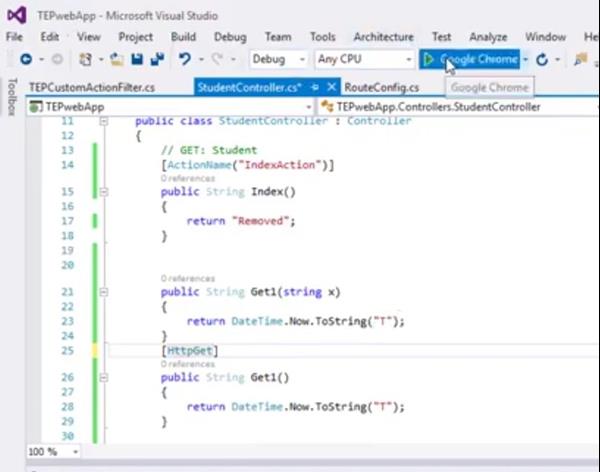
Task: Start debugging with Google Chrome button
Action: point(470,60)
